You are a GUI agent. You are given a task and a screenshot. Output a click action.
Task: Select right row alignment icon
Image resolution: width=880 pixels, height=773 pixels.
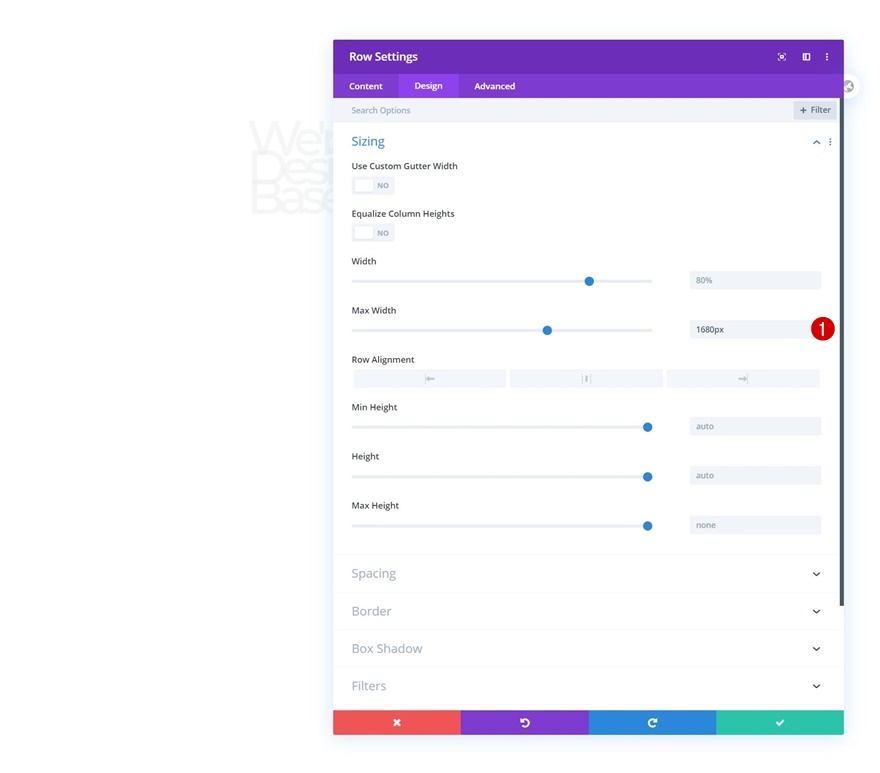click(x=743, y=379)
